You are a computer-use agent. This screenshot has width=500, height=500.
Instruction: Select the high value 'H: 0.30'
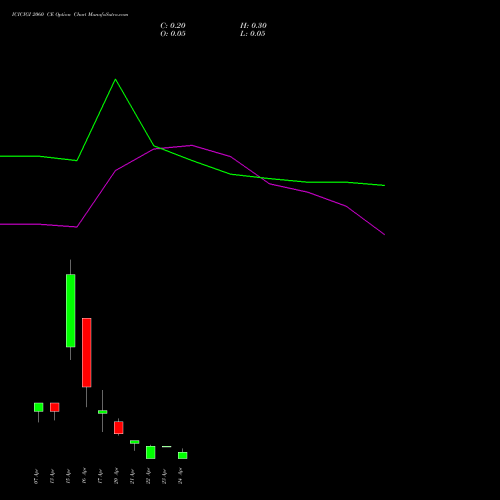[253, 26]
